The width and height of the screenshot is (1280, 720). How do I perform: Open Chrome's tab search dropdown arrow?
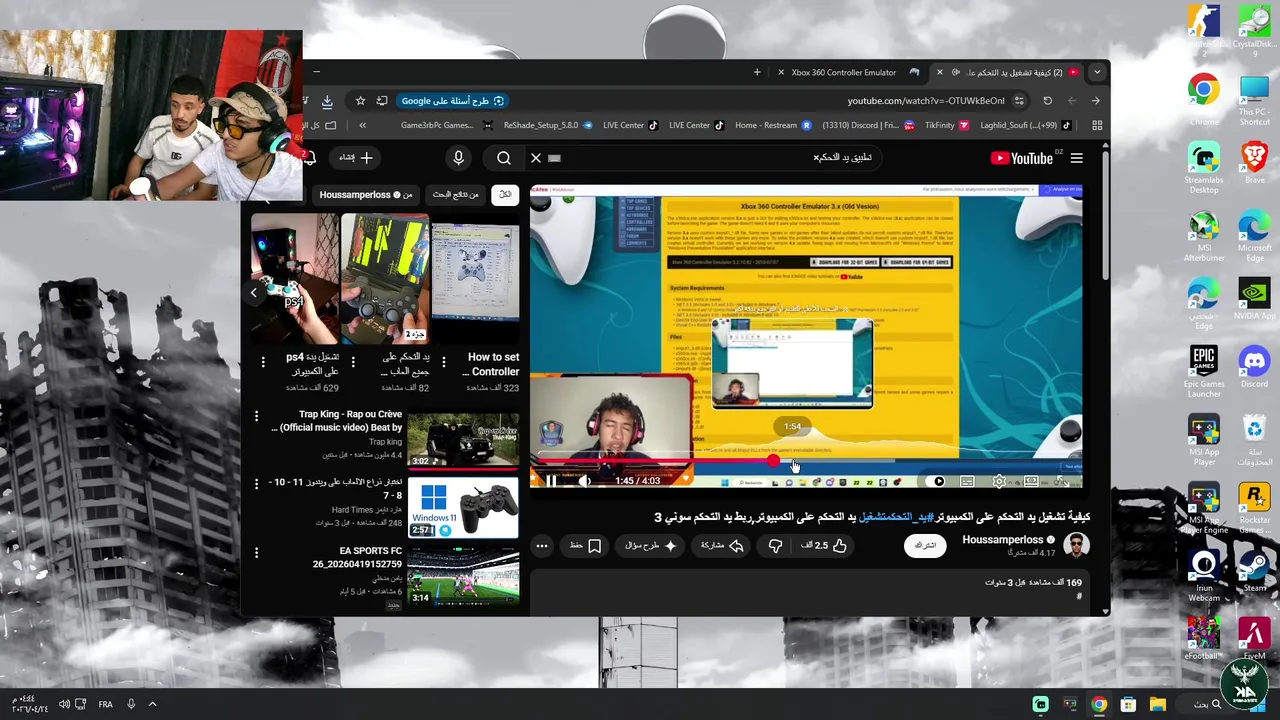1097,72
